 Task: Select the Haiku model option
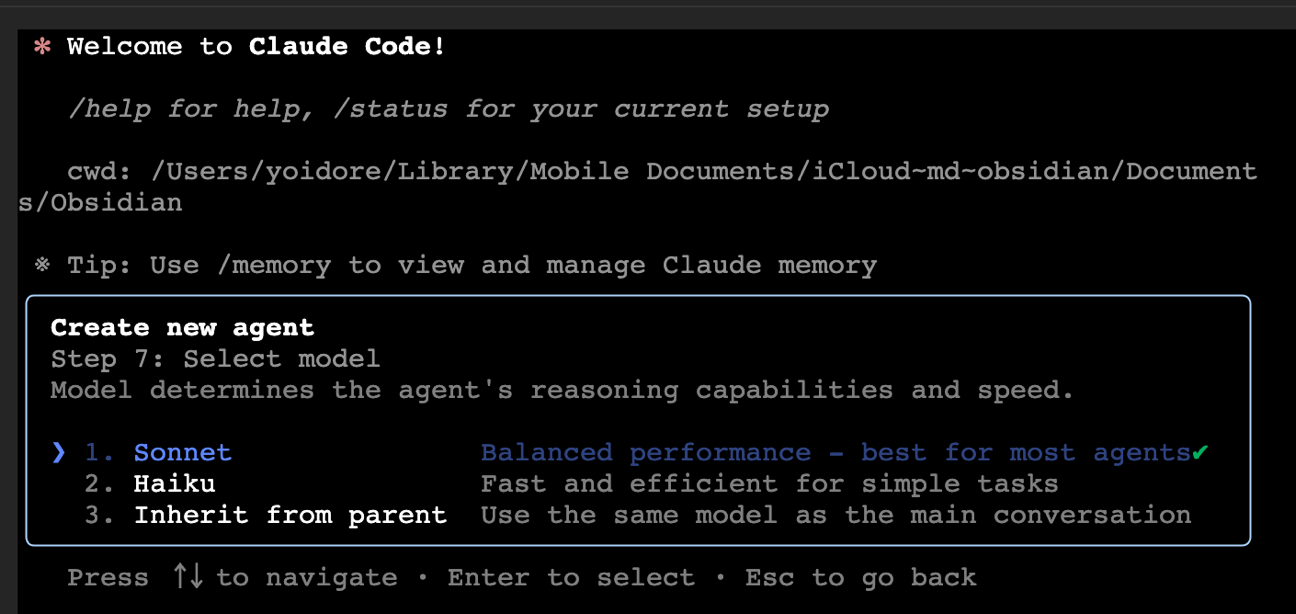point(174,484)
